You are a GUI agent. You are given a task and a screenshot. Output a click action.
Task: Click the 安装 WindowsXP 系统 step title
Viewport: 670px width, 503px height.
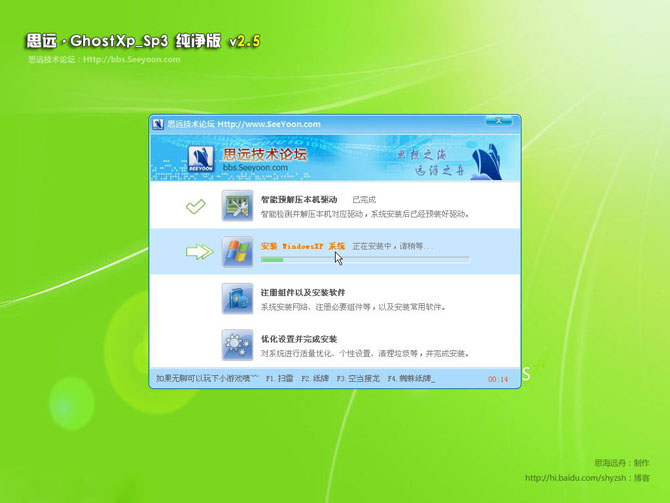pos(303,246)
